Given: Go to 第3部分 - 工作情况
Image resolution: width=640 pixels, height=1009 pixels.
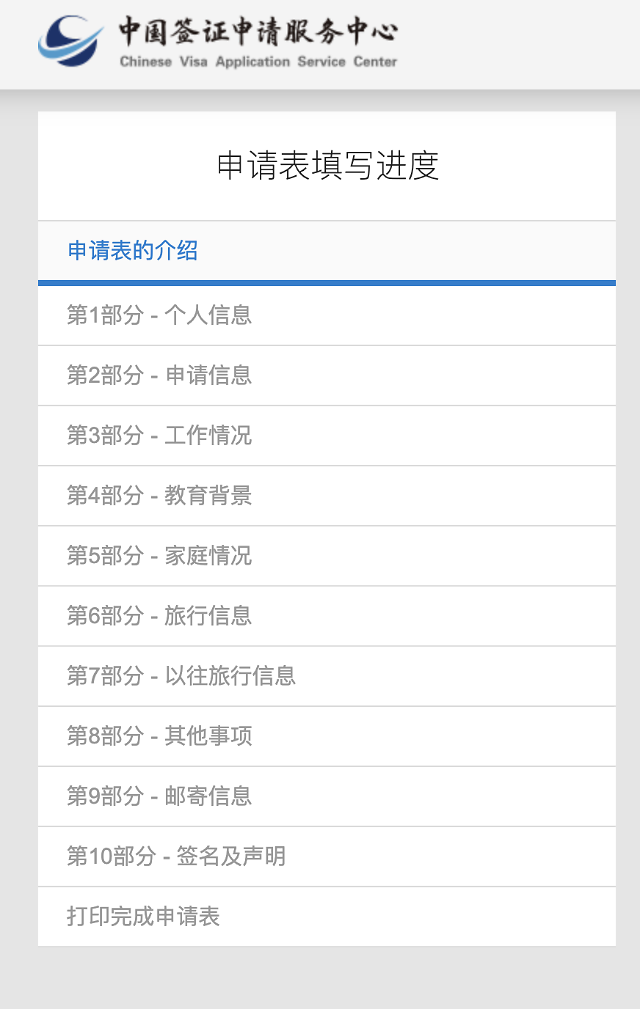Looking at the screenshot, I should (x=159, y=436).
